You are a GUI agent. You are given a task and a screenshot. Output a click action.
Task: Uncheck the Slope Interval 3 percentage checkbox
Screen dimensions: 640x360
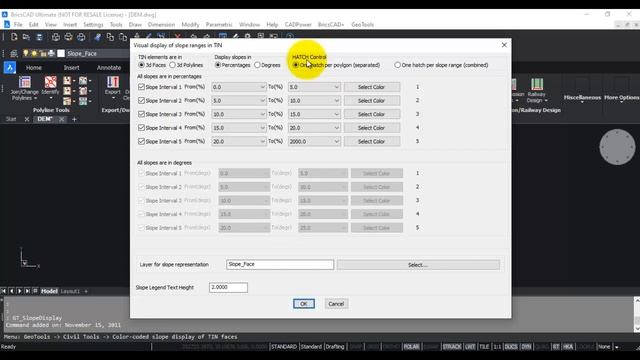click(x=141, y=114)
